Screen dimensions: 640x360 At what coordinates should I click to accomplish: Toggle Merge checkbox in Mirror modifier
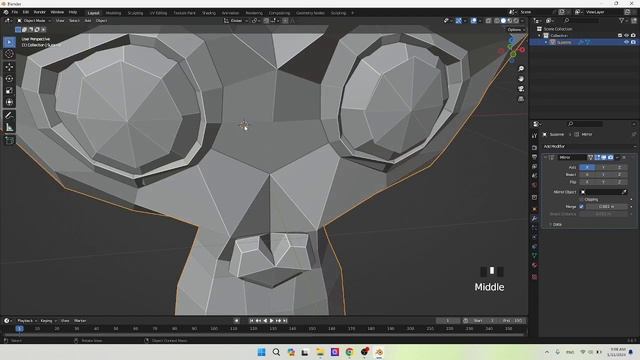[582, 207]
